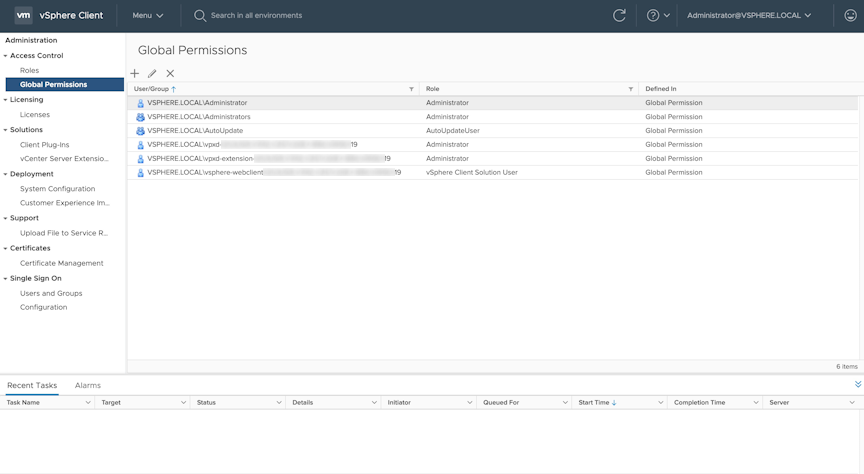The image size is (864, 474).
Task: Click the User/Group column filter icon
Action: [411, 89]
